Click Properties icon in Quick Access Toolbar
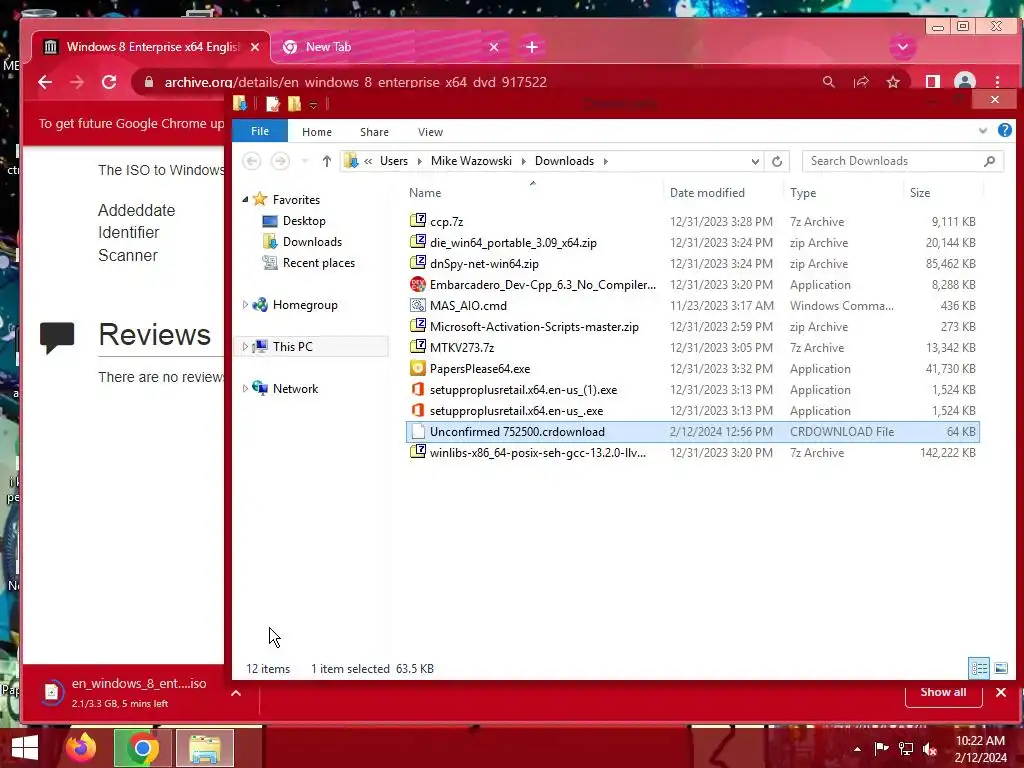 [273, 104]
